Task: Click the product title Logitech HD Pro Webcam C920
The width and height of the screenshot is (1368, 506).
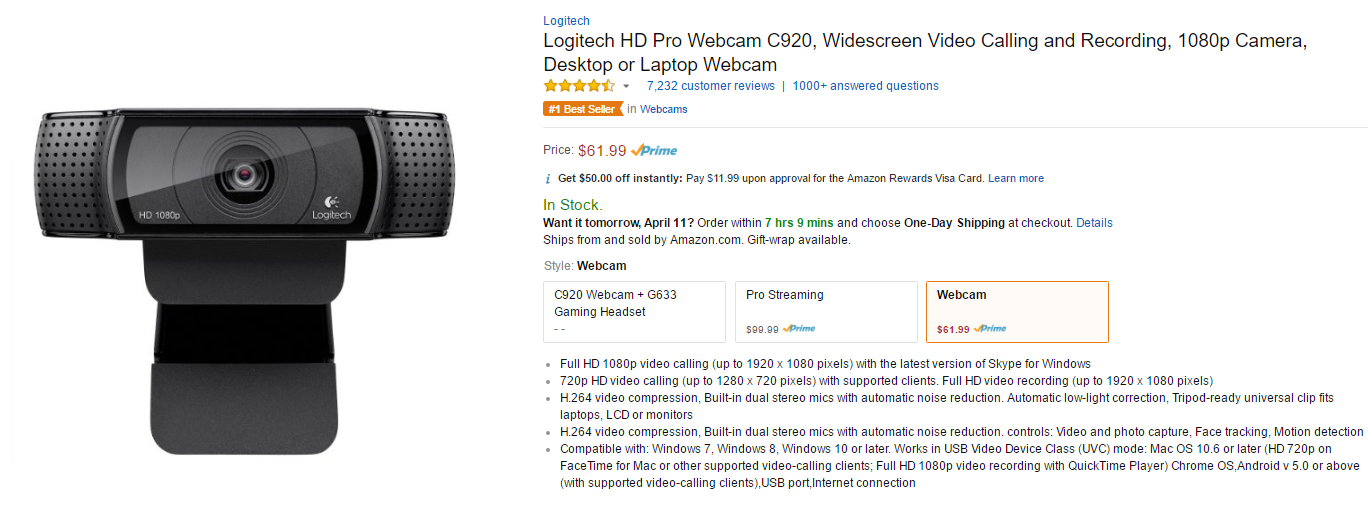Action: pyautogui.click(x=925, y=53)
